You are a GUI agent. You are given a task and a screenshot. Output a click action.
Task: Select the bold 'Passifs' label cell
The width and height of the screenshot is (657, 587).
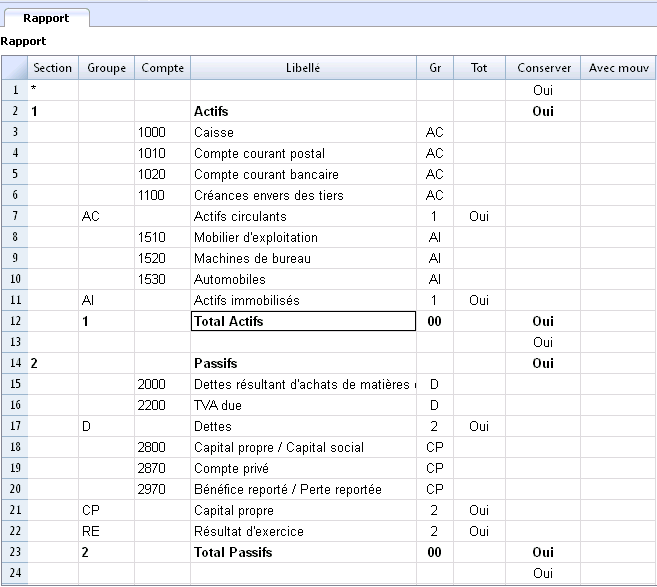[x=303, y=363]
